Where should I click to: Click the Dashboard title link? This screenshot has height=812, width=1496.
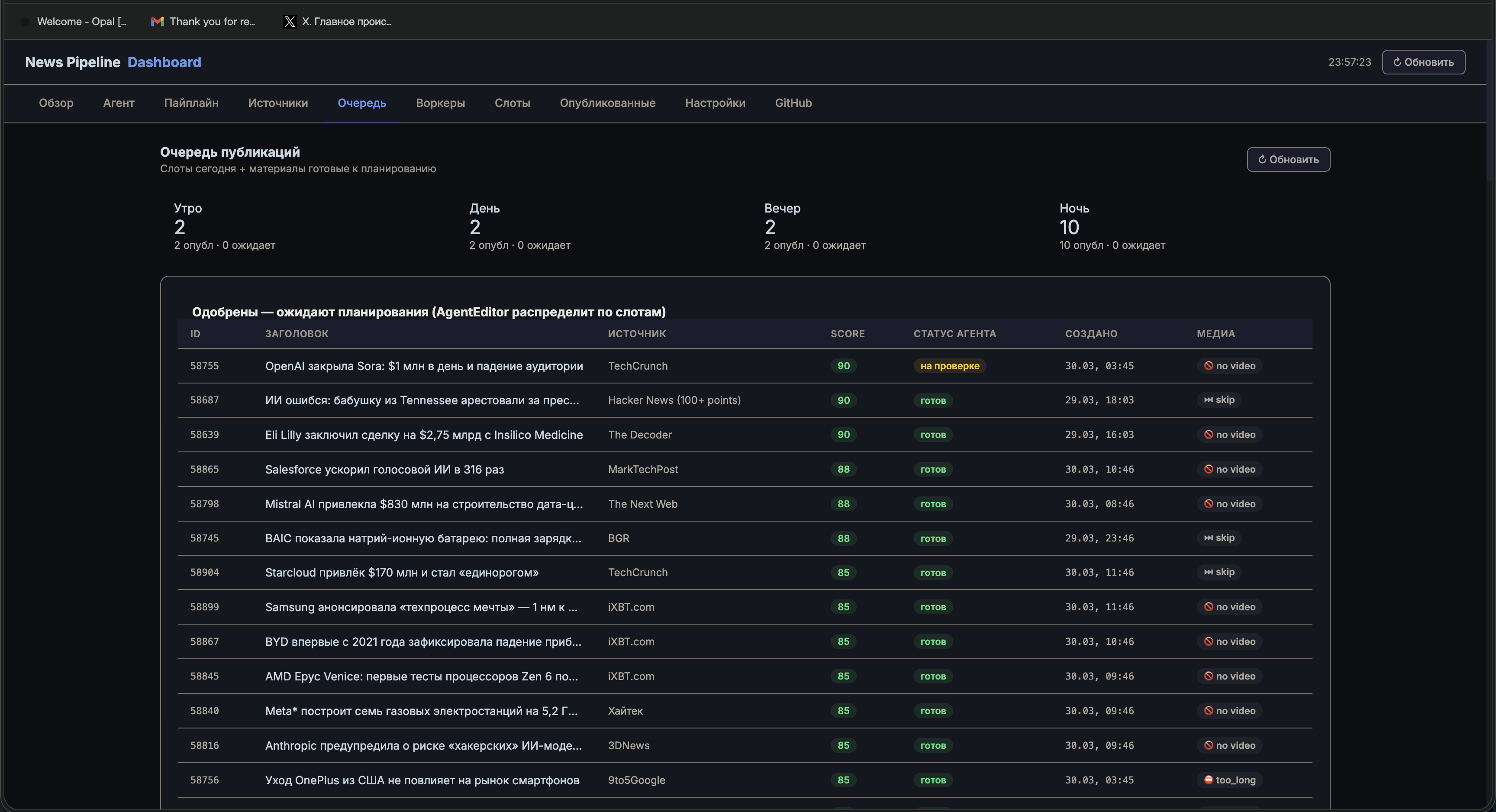pos(164,62)
